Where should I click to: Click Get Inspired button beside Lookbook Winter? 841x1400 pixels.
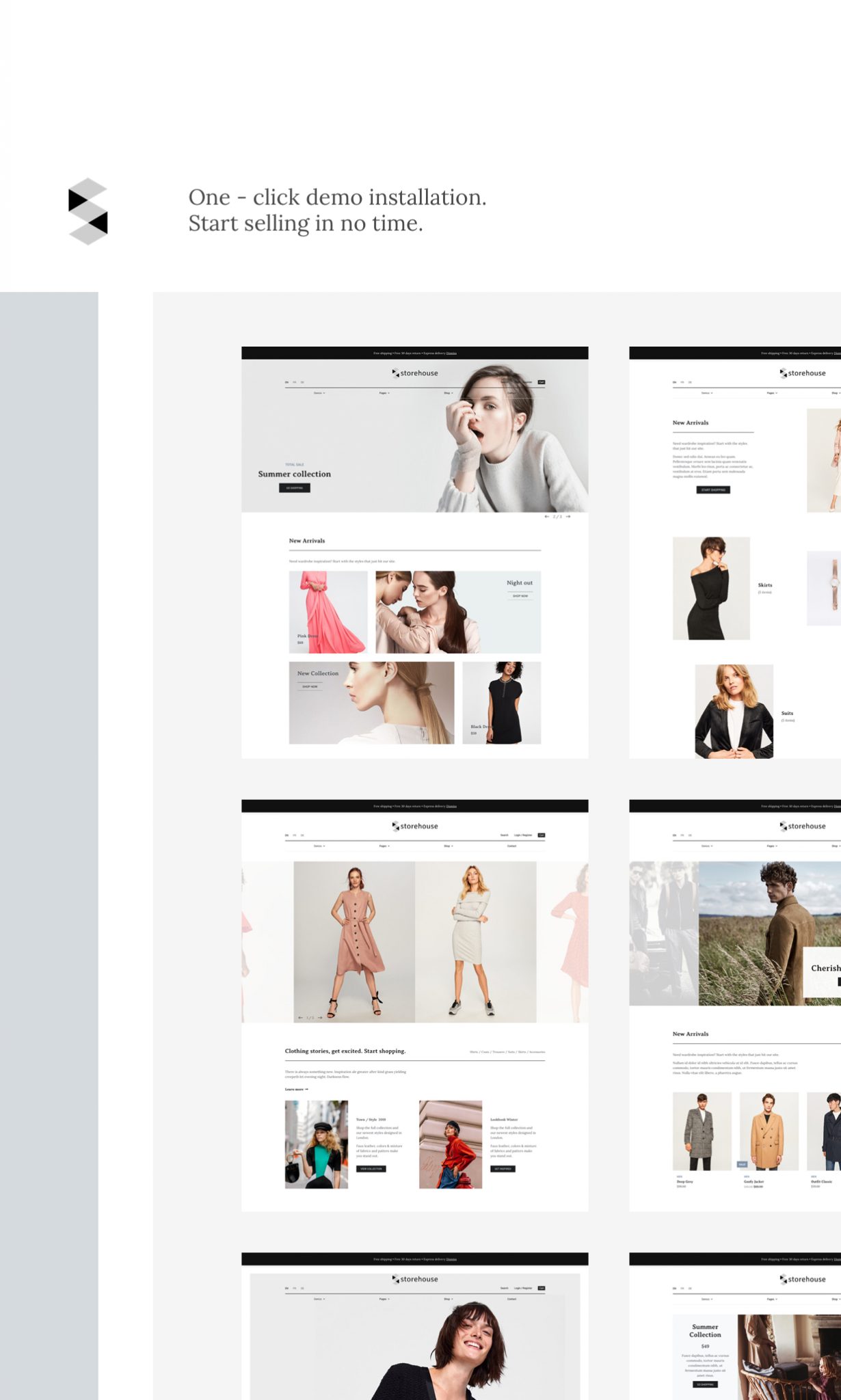(503, 1169)
